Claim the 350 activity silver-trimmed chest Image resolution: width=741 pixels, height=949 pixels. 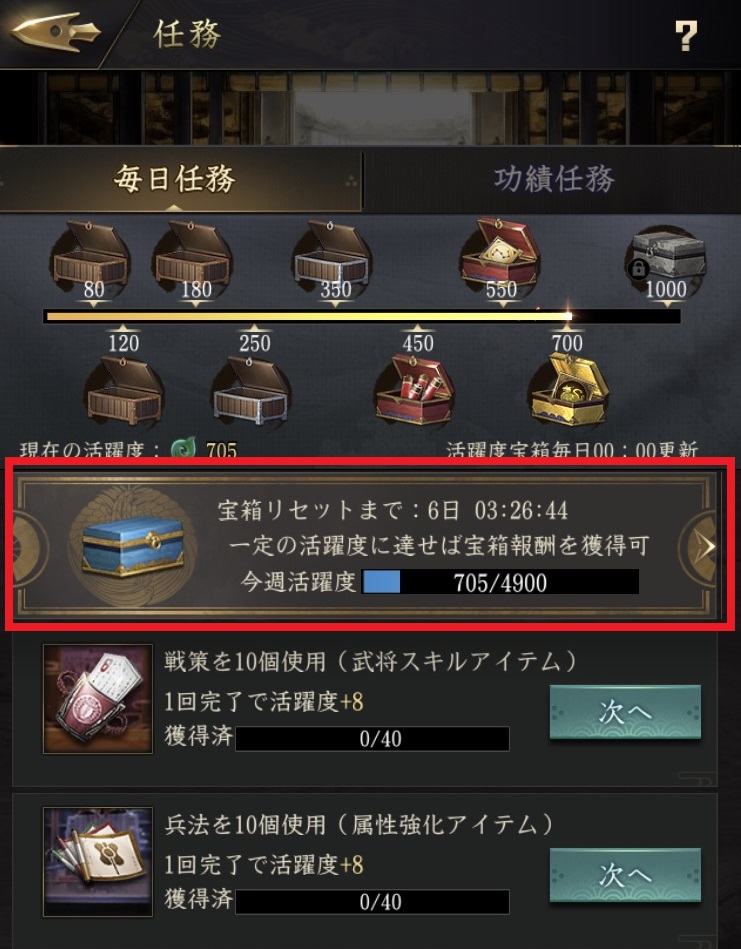pyautogui.click(x=332, y=255)
